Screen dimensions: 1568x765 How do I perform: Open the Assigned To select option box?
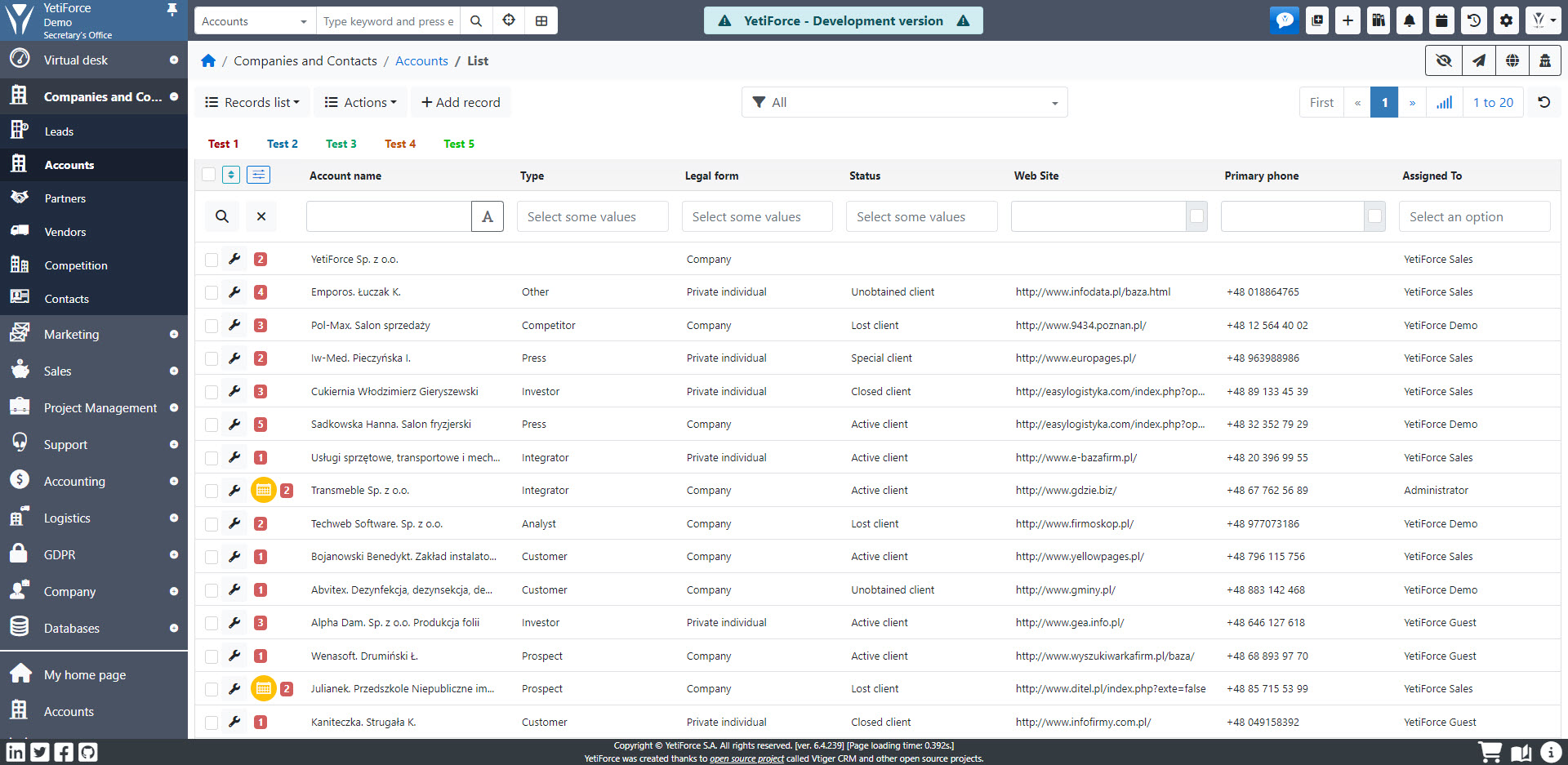(1474, 216)
